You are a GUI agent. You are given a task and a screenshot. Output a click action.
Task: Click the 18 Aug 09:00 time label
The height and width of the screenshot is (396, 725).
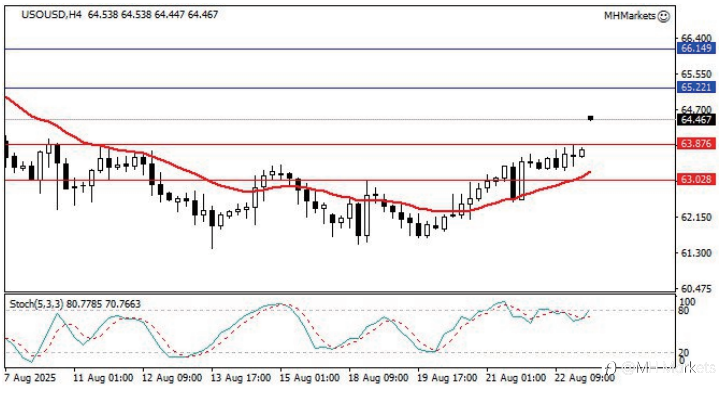click(x=378, y=378)
